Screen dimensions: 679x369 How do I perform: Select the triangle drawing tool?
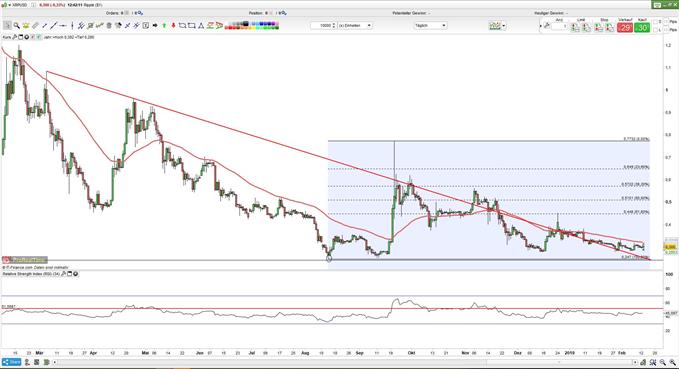(x=201, y=26)
